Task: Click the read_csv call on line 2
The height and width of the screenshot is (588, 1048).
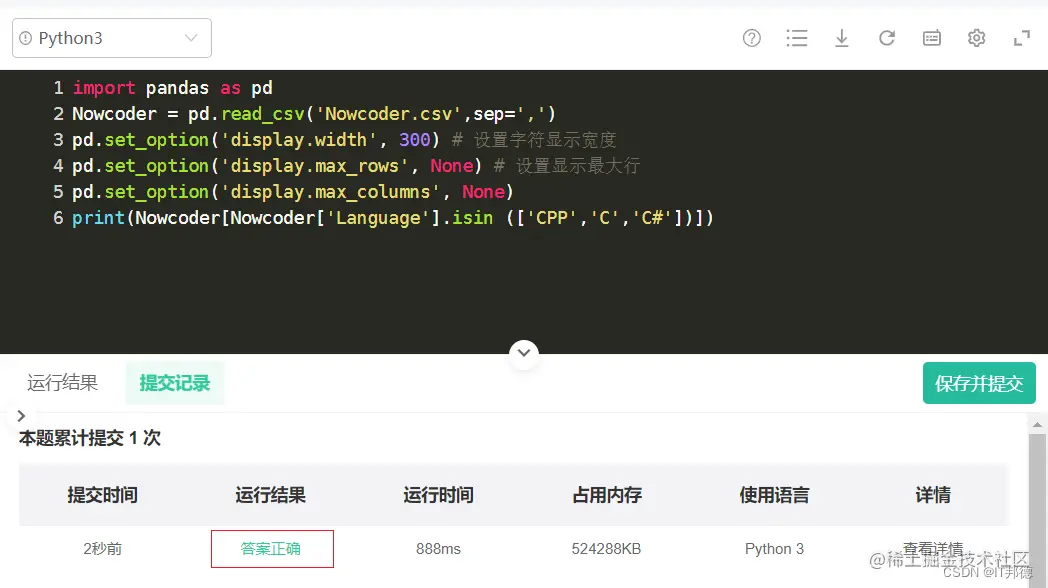Action: click(263, 114)
